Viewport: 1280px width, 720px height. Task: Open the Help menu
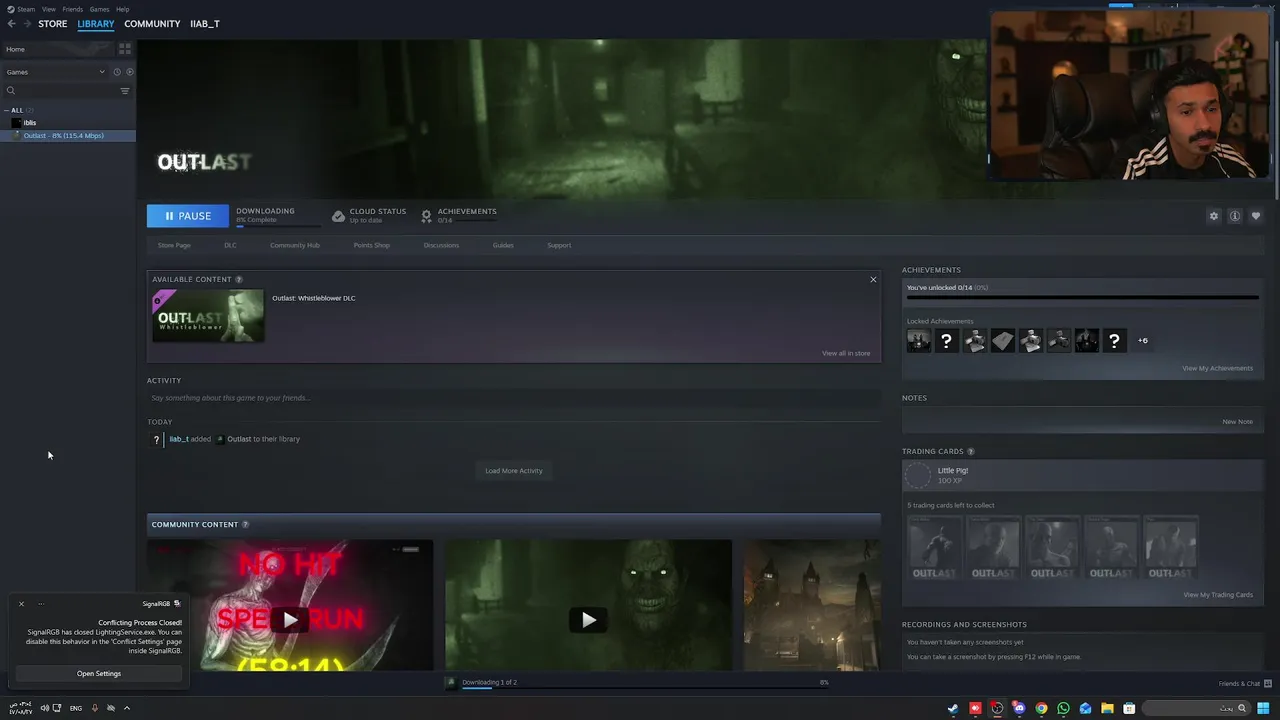(123, 9)
